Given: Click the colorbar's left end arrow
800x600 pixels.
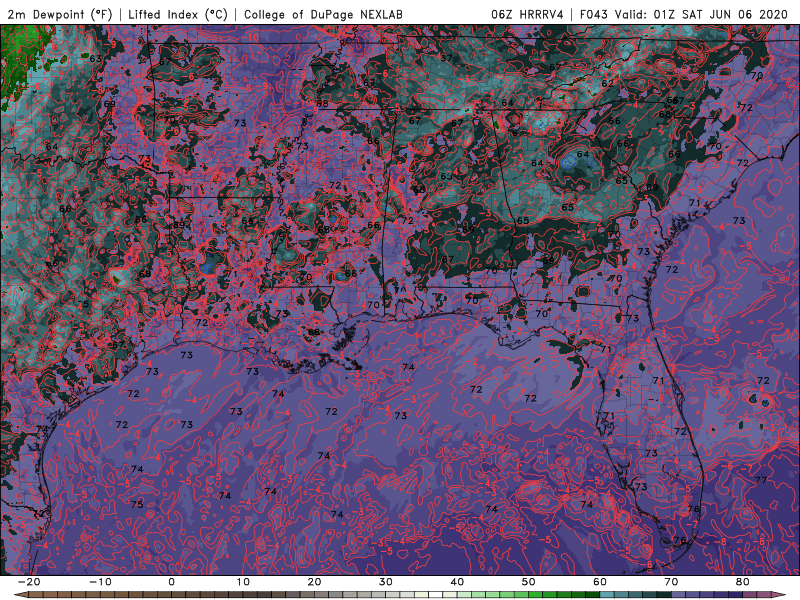Looking at the screenshot, I should (x=19, y=595).
